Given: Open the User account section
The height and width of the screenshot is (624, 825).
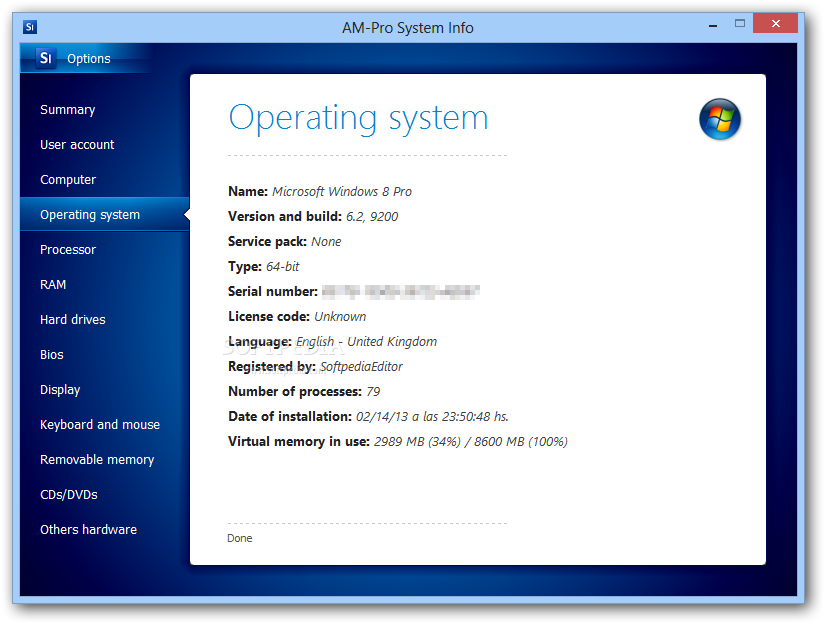Looking at the screenshot, I should click(x=77, y=144).
